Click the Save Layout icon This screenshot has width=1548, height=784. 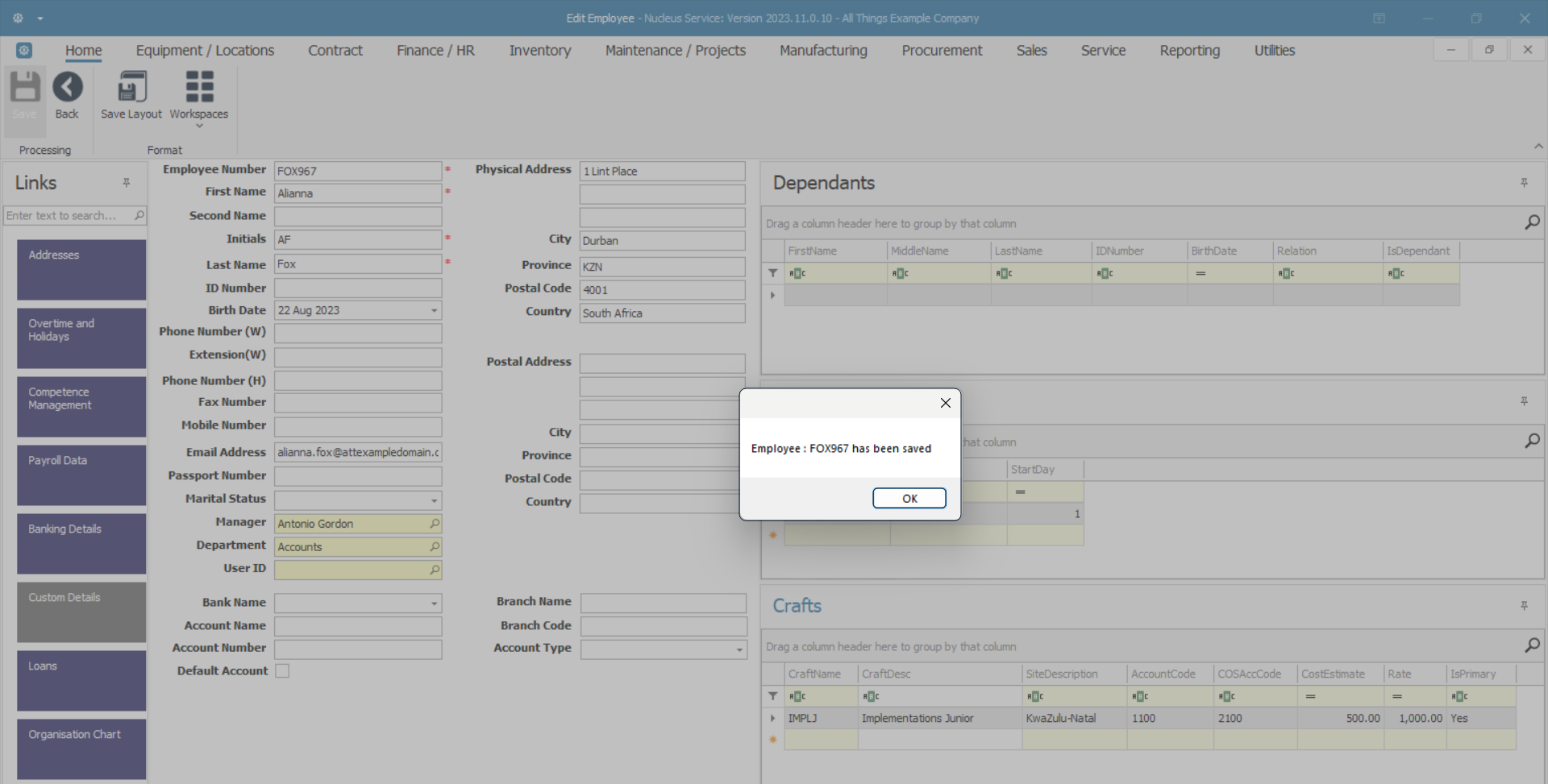[x=131, y=87]
